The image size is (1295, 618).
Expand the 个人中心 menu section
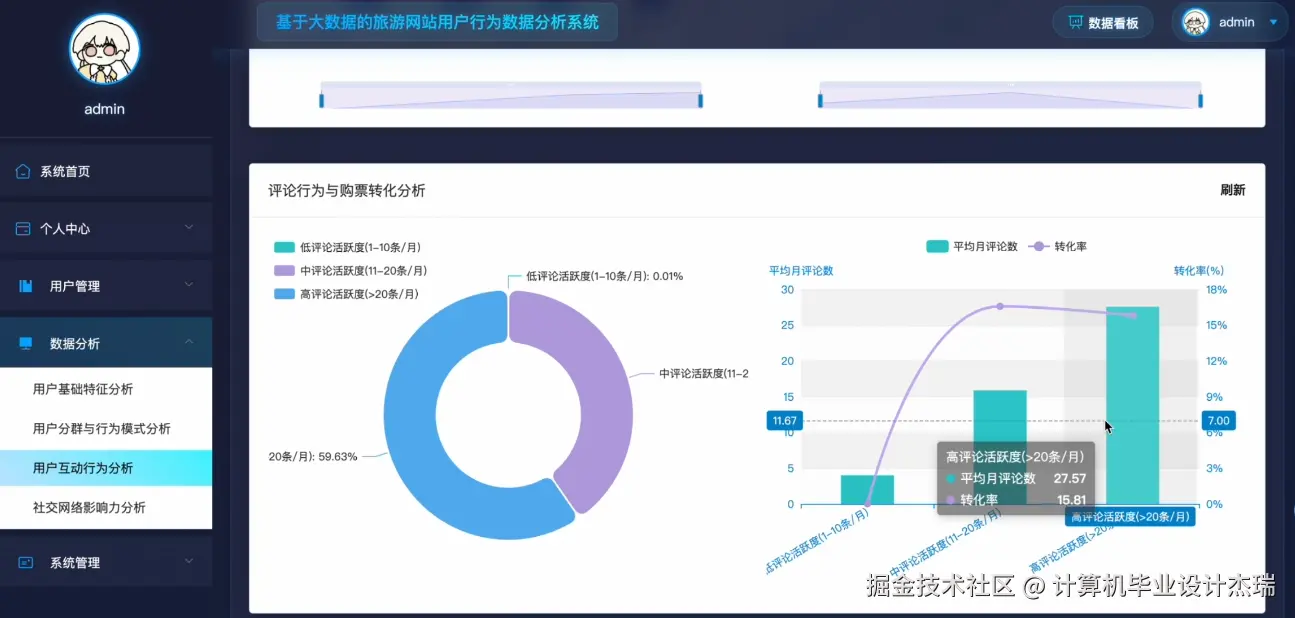coord(105,227)
